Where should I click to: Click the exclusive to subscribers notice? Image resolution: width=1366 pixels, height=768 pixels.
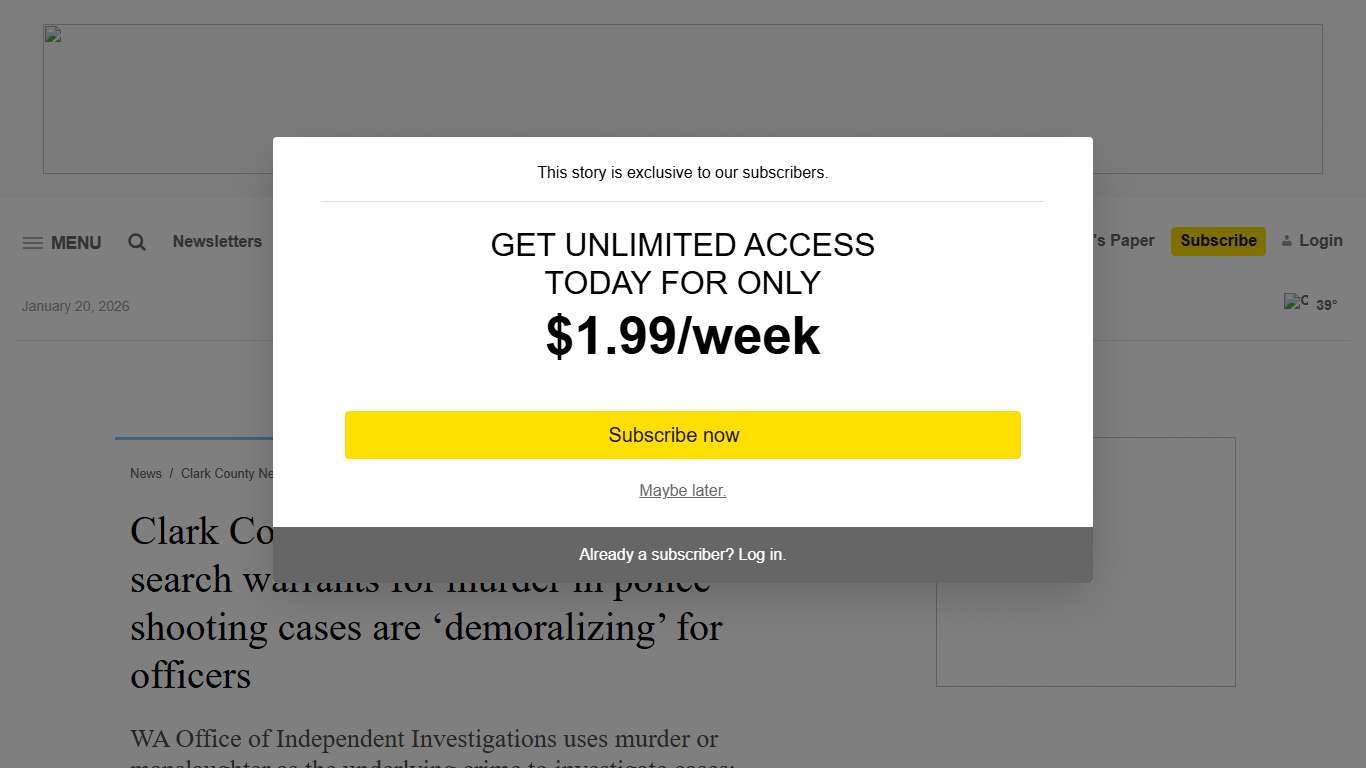coord(682,172)
